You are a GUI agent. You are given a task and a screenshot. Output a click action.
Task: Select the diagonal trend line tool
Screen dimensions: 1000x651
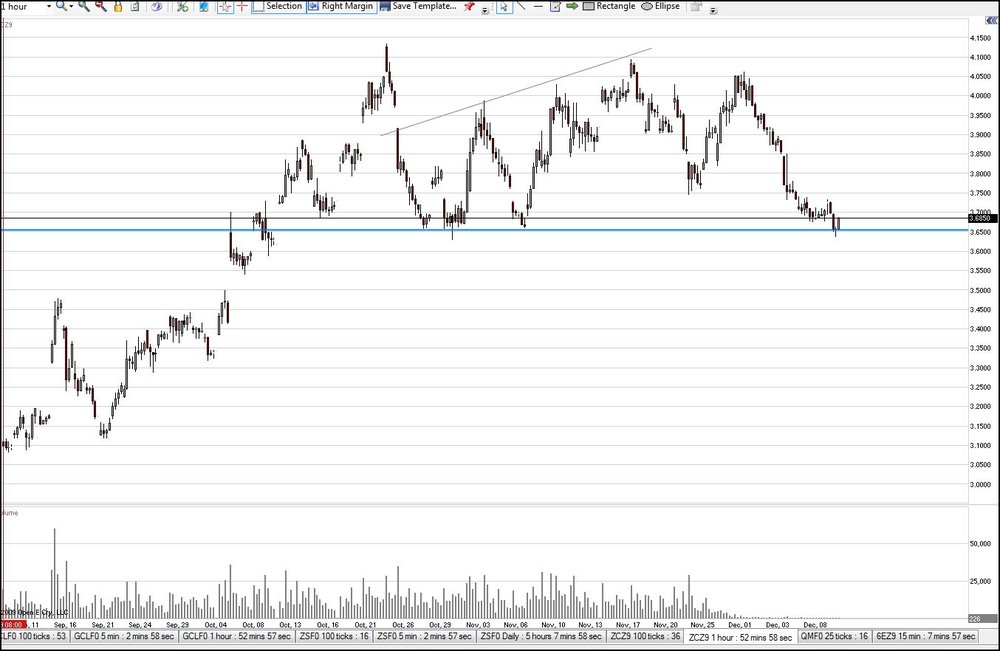pyautogui.click(x=522, y=6)
